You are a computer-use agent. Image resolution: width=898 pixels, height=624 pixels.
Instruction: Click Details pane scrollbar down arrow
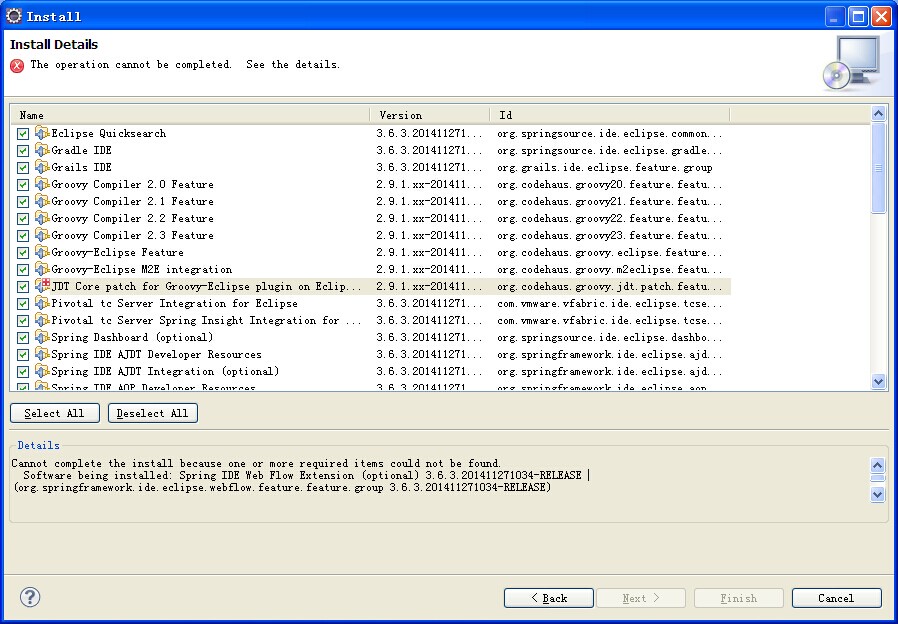(x=877, y=494)
